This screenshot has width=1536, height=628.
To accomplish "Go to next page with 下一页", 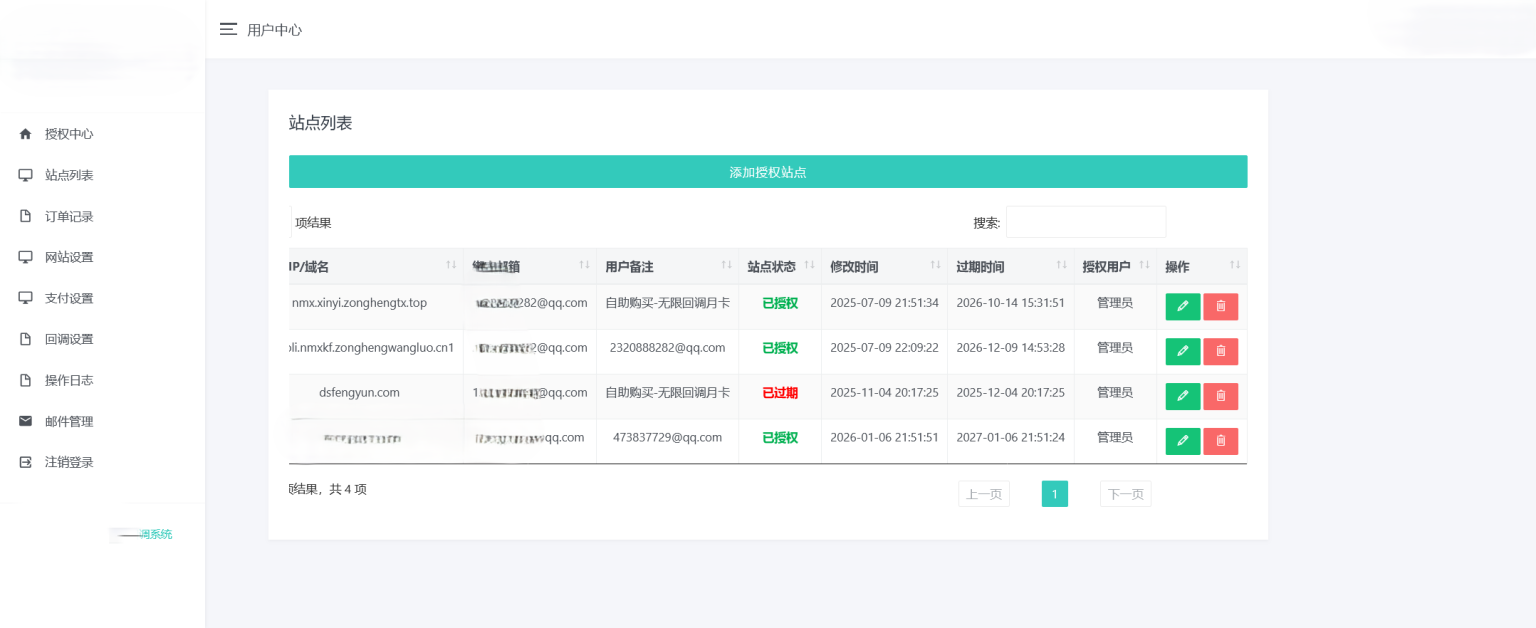I will (1125, 493).
